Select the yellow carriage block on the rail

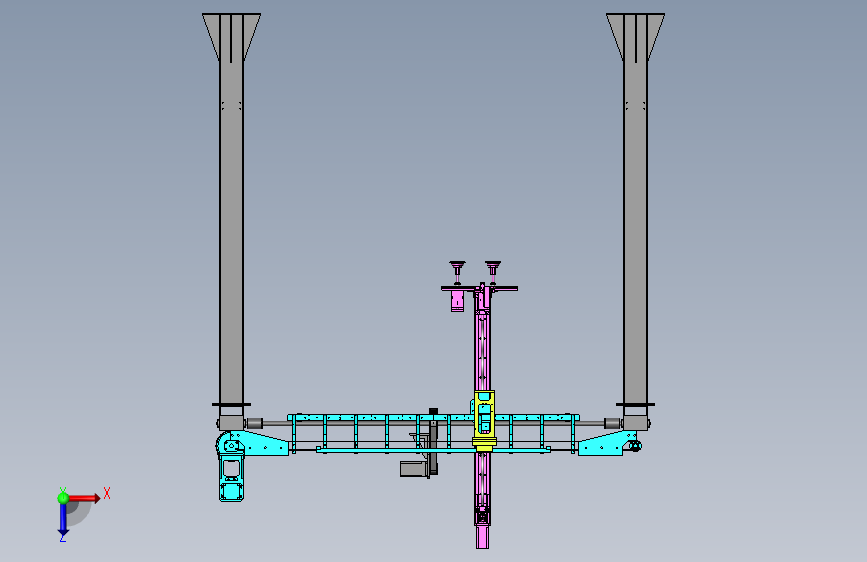(x=484, y=419)
